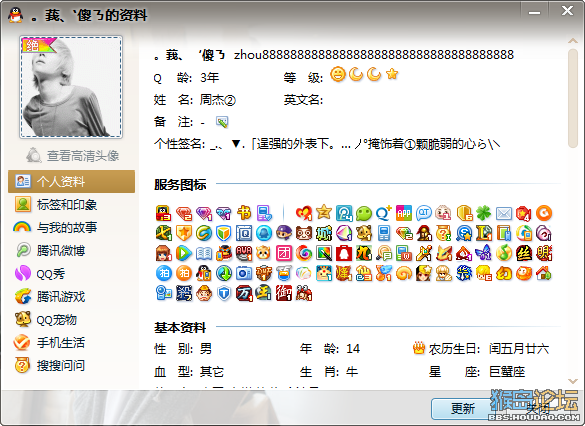
Task: Open the small house service icon
Action: [x=544, y=273]
